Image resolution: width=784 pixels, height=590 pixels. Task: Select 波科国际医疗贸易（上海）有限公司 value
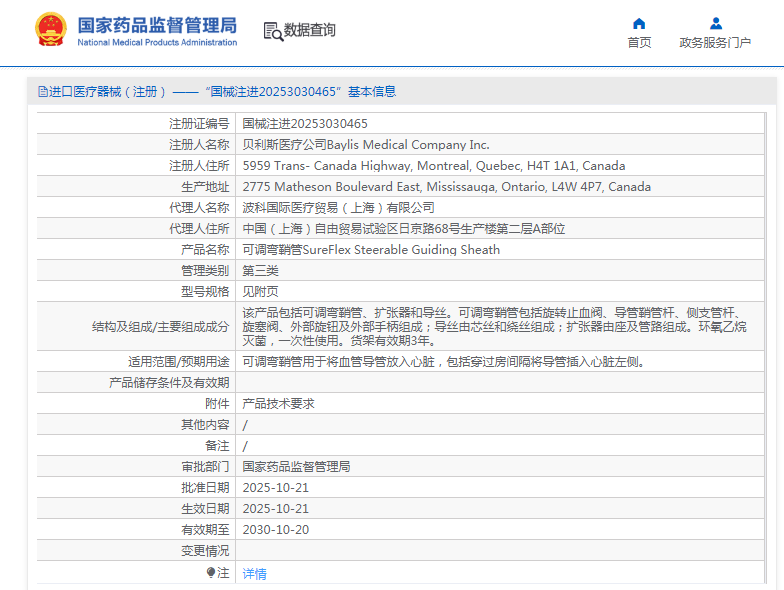tap(338, 208)
